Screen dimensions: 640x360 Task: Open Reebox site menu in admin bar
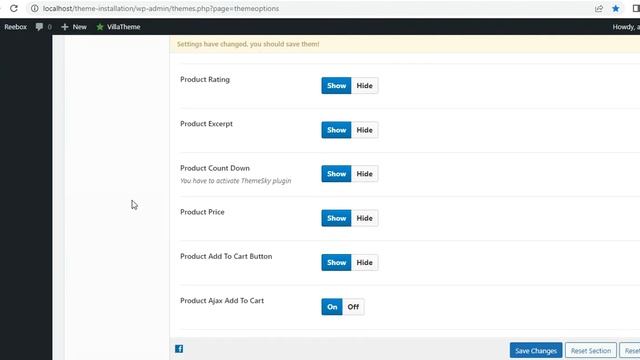(x=16, y=27)
